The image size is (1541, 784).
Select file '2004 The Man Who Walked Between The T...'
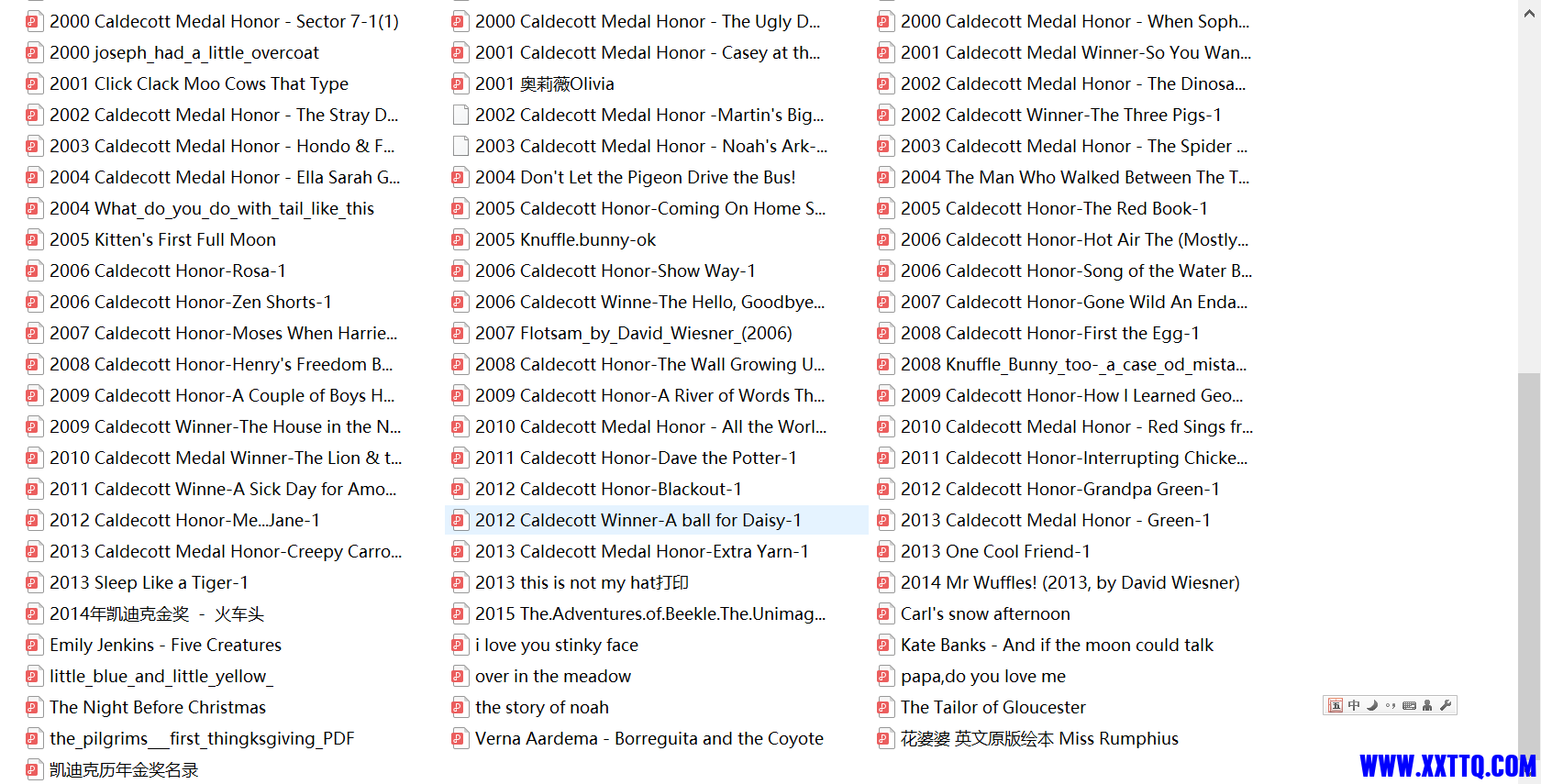(1075, 177)
